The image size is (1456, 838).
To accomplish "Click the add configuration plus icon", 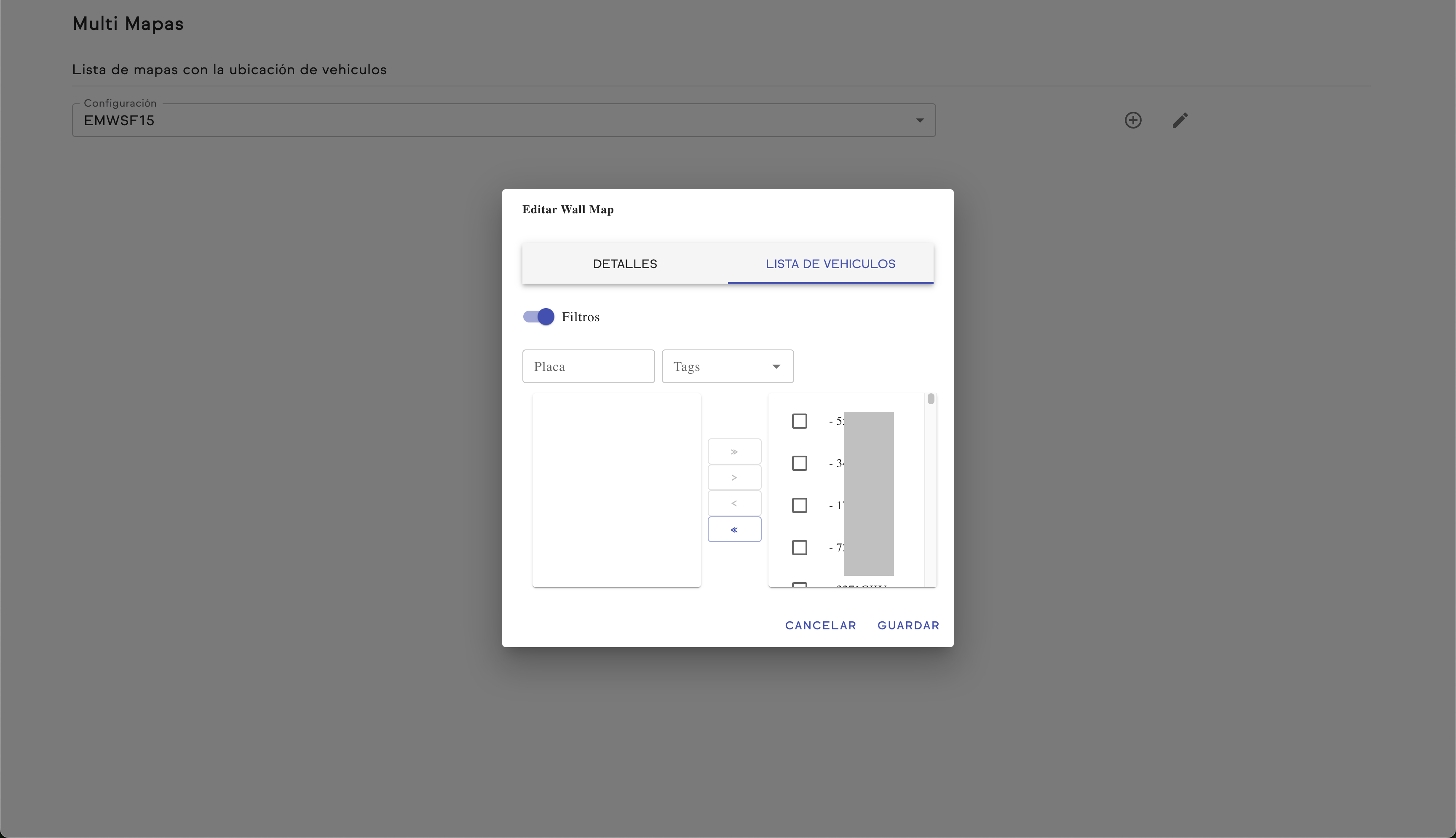I will tap(1133, 120).
